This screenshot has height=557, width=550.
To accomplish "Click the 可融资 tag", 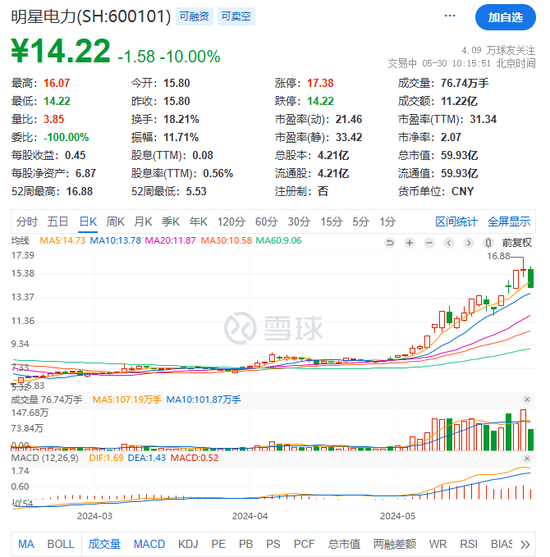I will (x=194, y=16).
